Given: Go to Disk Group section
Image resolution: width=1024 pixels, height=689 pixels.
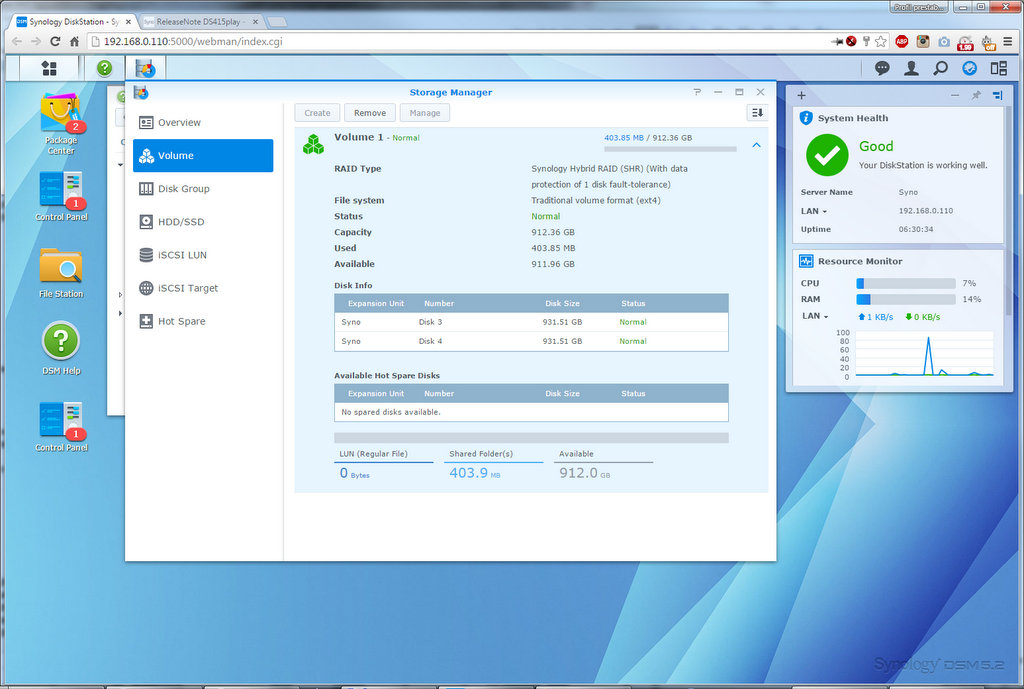Looking at the screenshot, I should (203, 189).
